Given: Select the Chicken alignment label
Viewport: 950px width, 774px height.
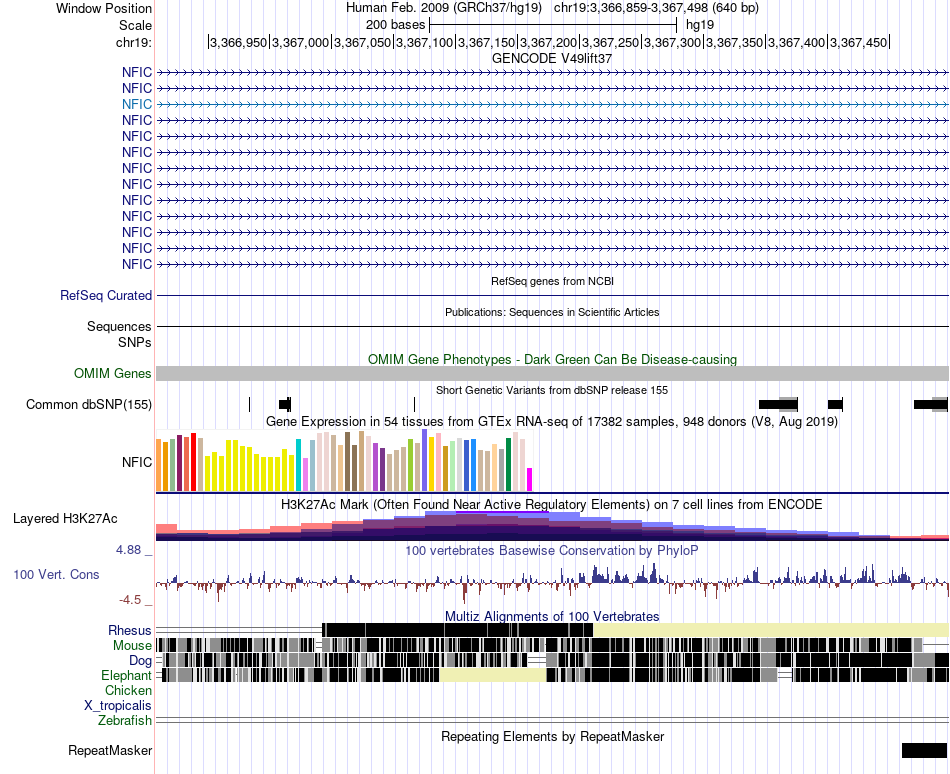Looking at the screenshot, I should (x=128, y=690).
